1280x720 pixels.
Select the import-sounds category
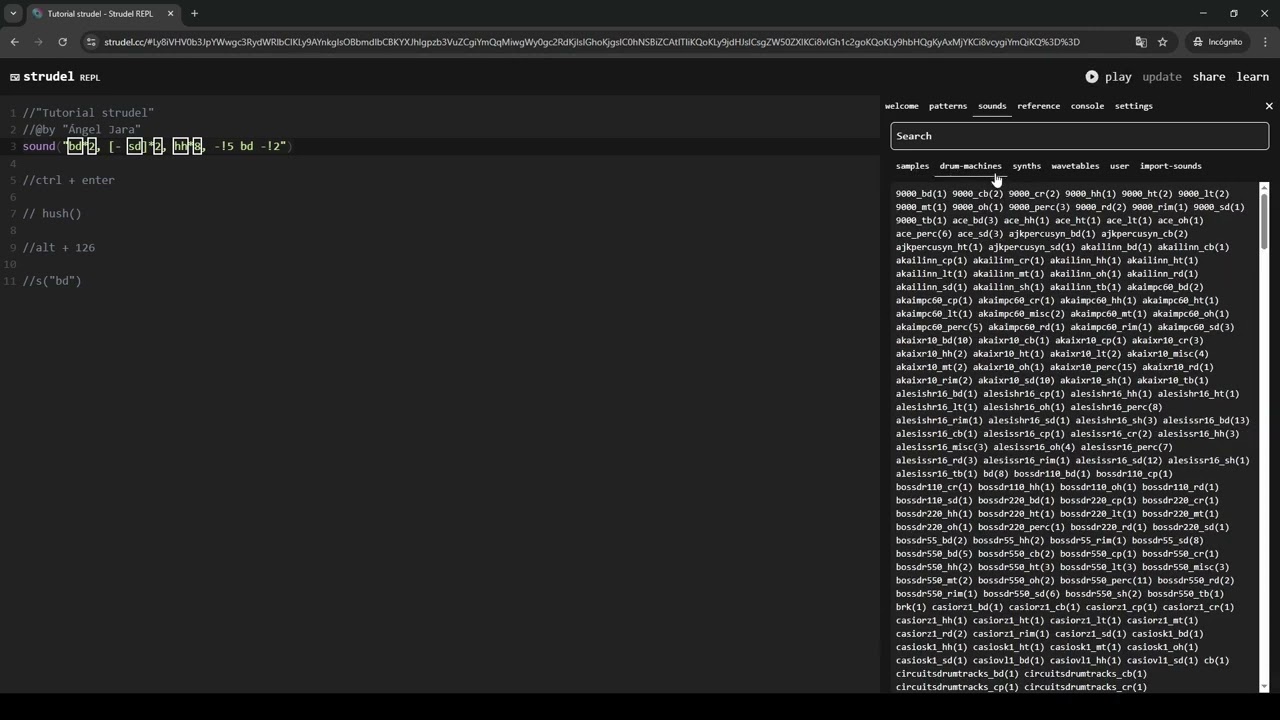pyautogui.click(x=1171, y=166)
